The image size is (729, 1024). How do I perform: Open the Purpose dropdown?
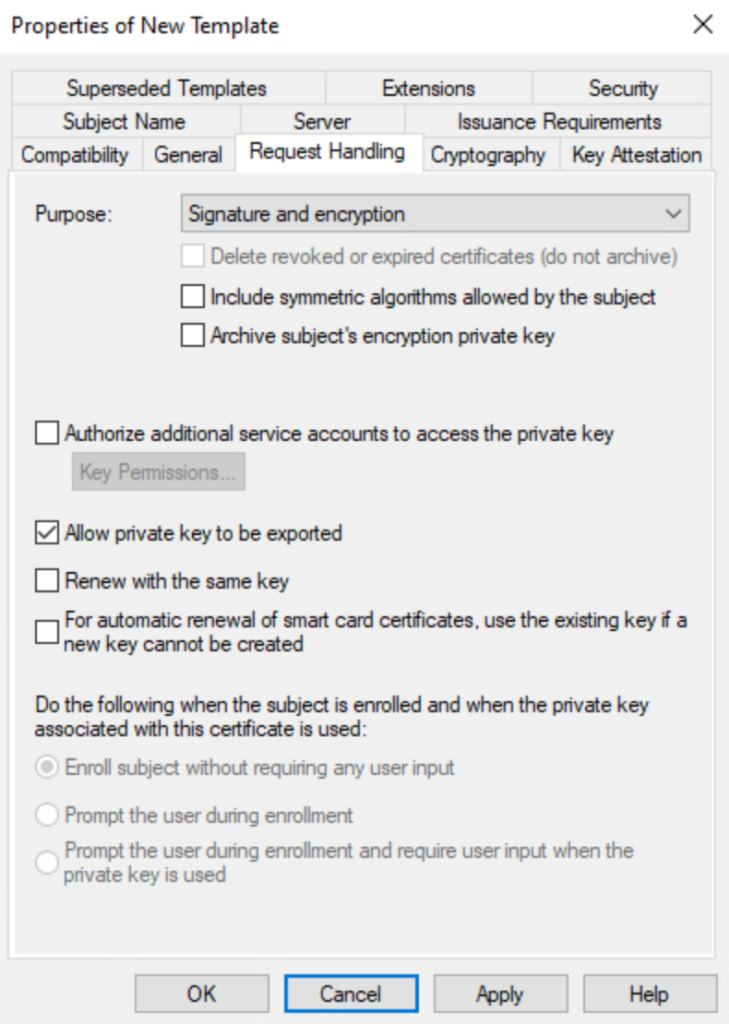[436, 214]
